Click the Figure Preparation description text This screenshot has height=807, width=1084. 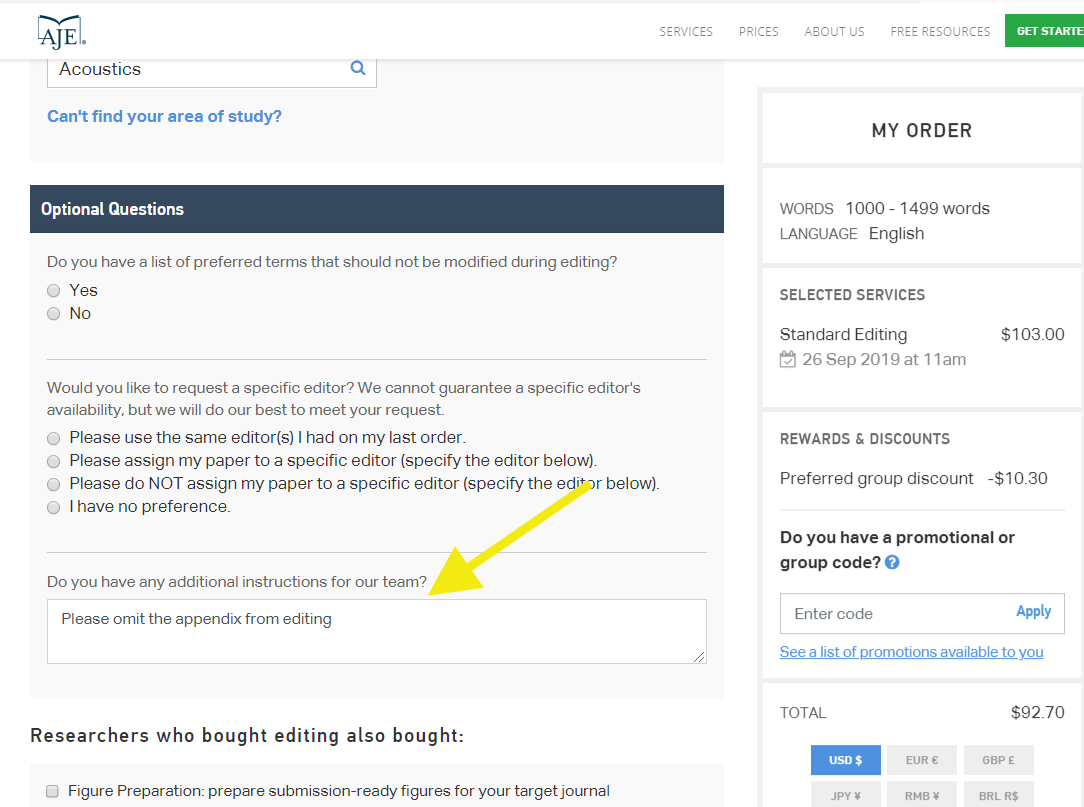coord(339,791)
